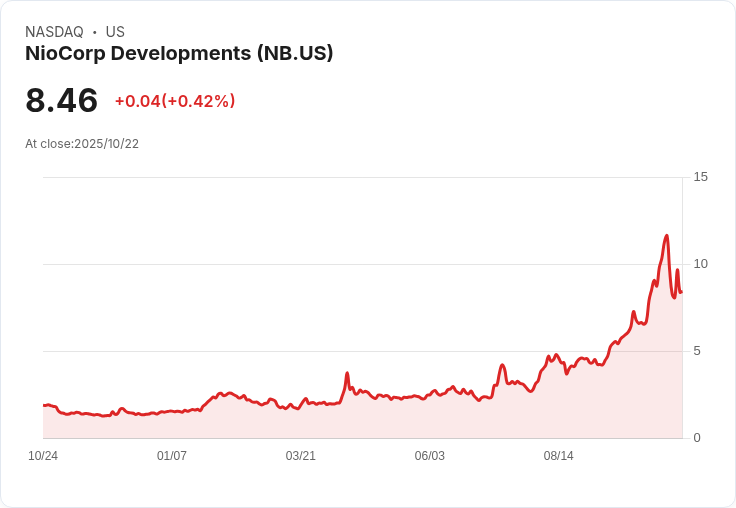Screen dimensions: 736x508
Task: Click the US market label
Action: [115, 32]
